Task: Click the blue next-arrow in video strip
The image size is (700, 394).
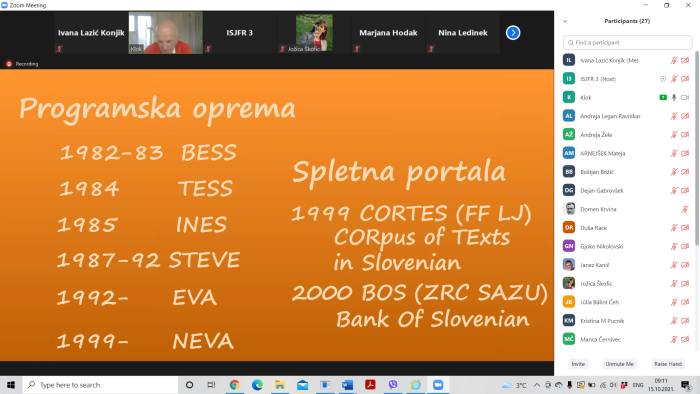Action: (513, 33)
